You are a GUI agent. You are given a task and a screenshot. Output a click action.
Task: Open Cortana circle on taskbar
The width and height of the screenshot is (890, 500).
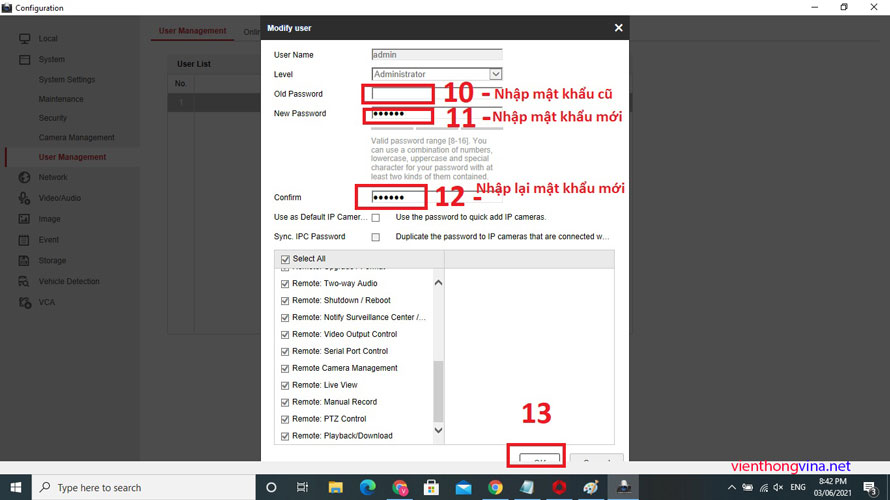point(271,488)
